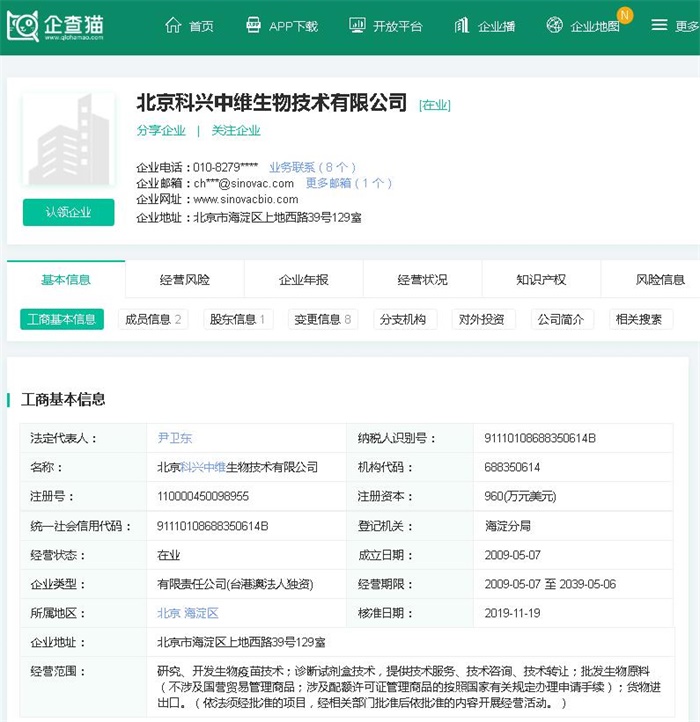The width and height of the screenshot is (700, 722).
Task: Open legal representative 尹卫东 link
Action: click(x=175, y=438)
